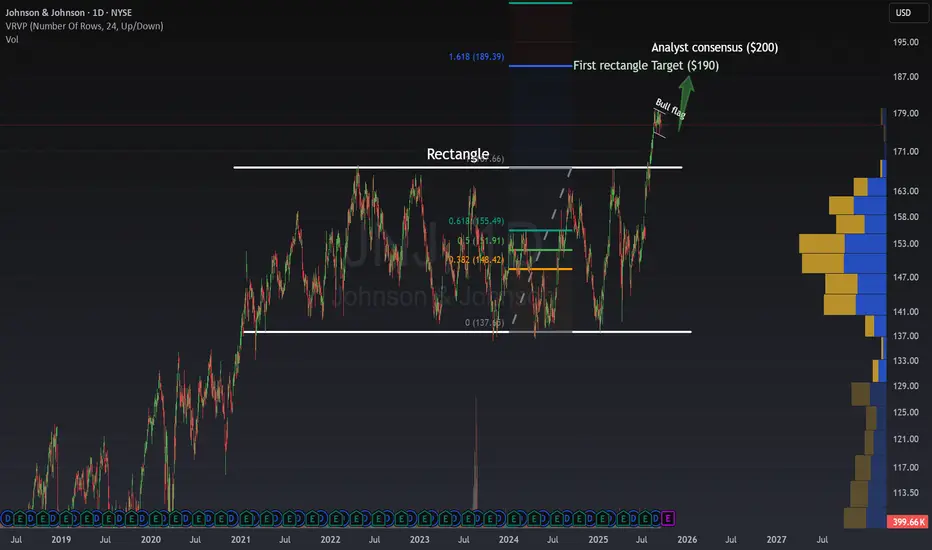Click the 121.00 price axis label
932x550 pixels.
(905, 439)
